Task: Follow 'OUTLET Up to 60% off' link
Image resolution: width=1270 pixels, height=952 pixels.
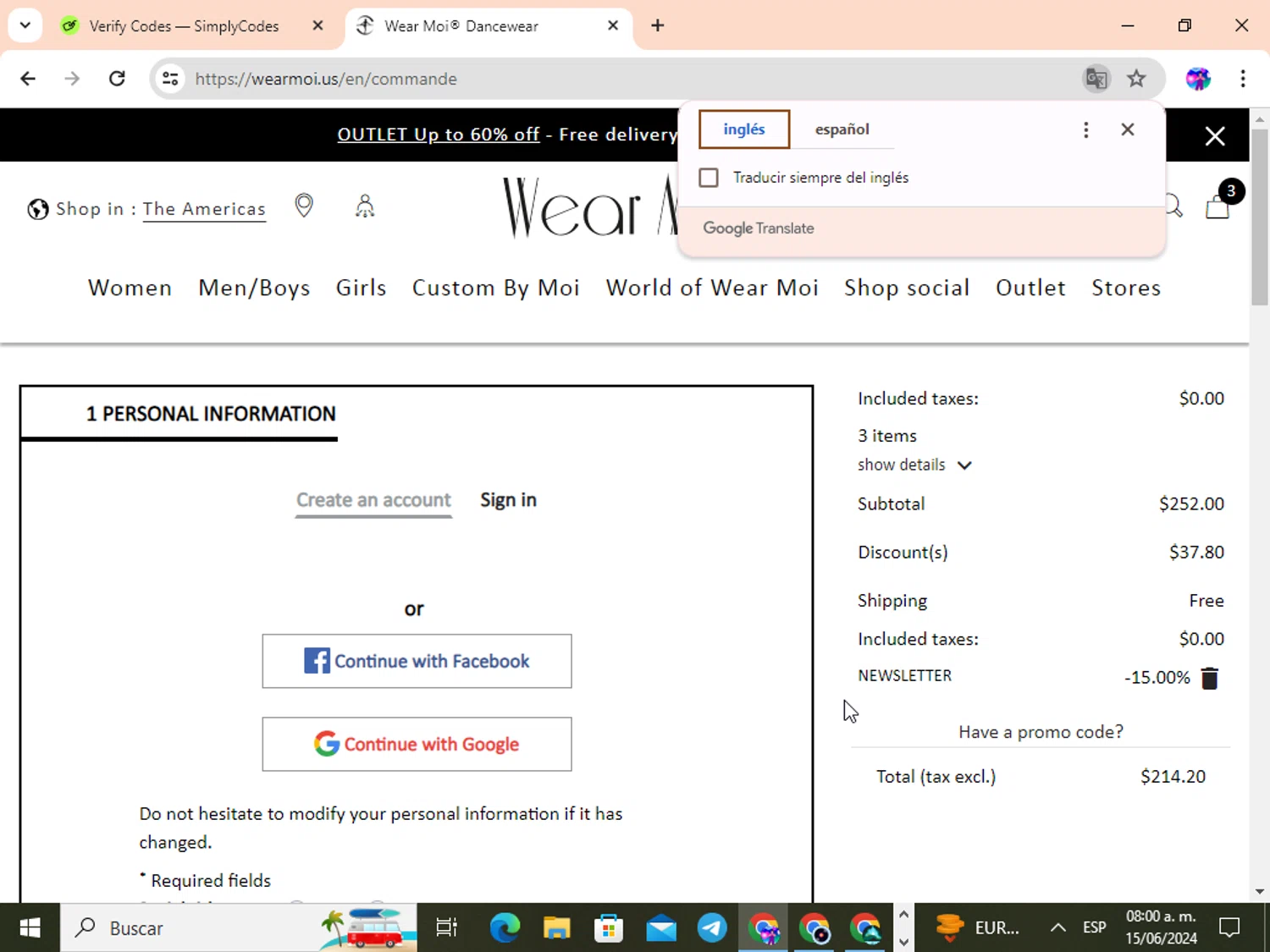Action: click(x=438, y=135)
